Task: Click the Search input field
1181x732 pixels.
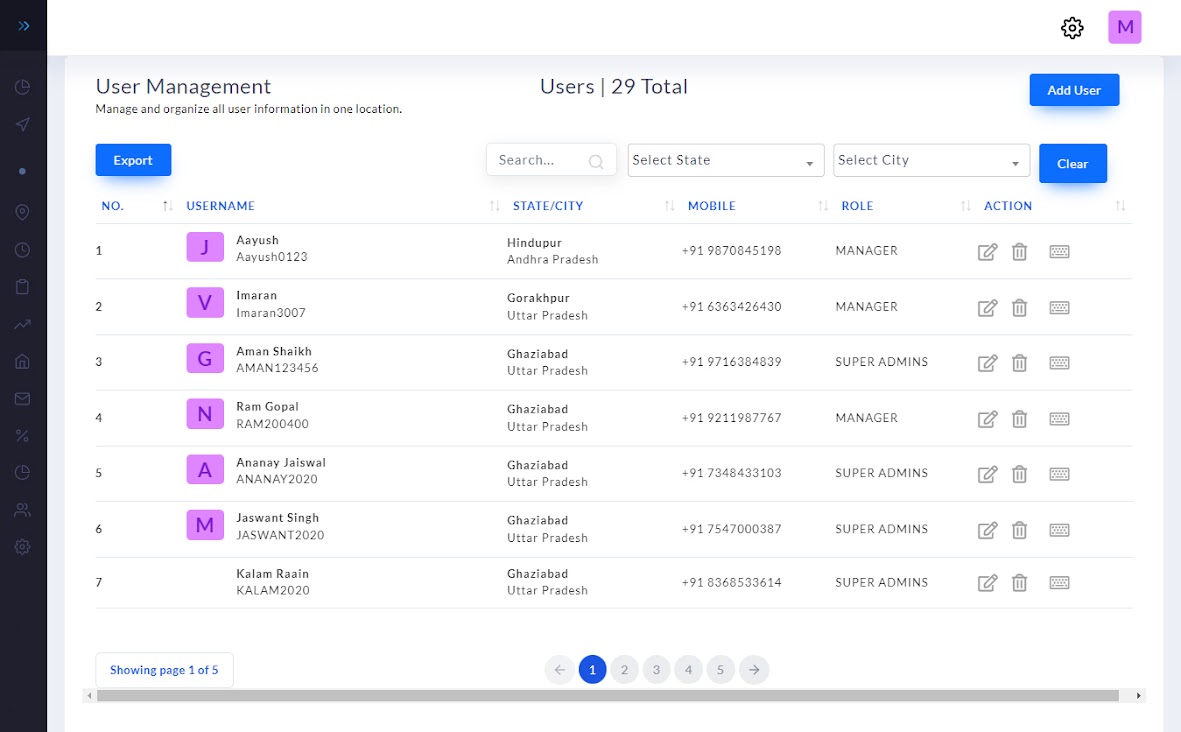Action: pyautogui.click(x=540, y=160)
